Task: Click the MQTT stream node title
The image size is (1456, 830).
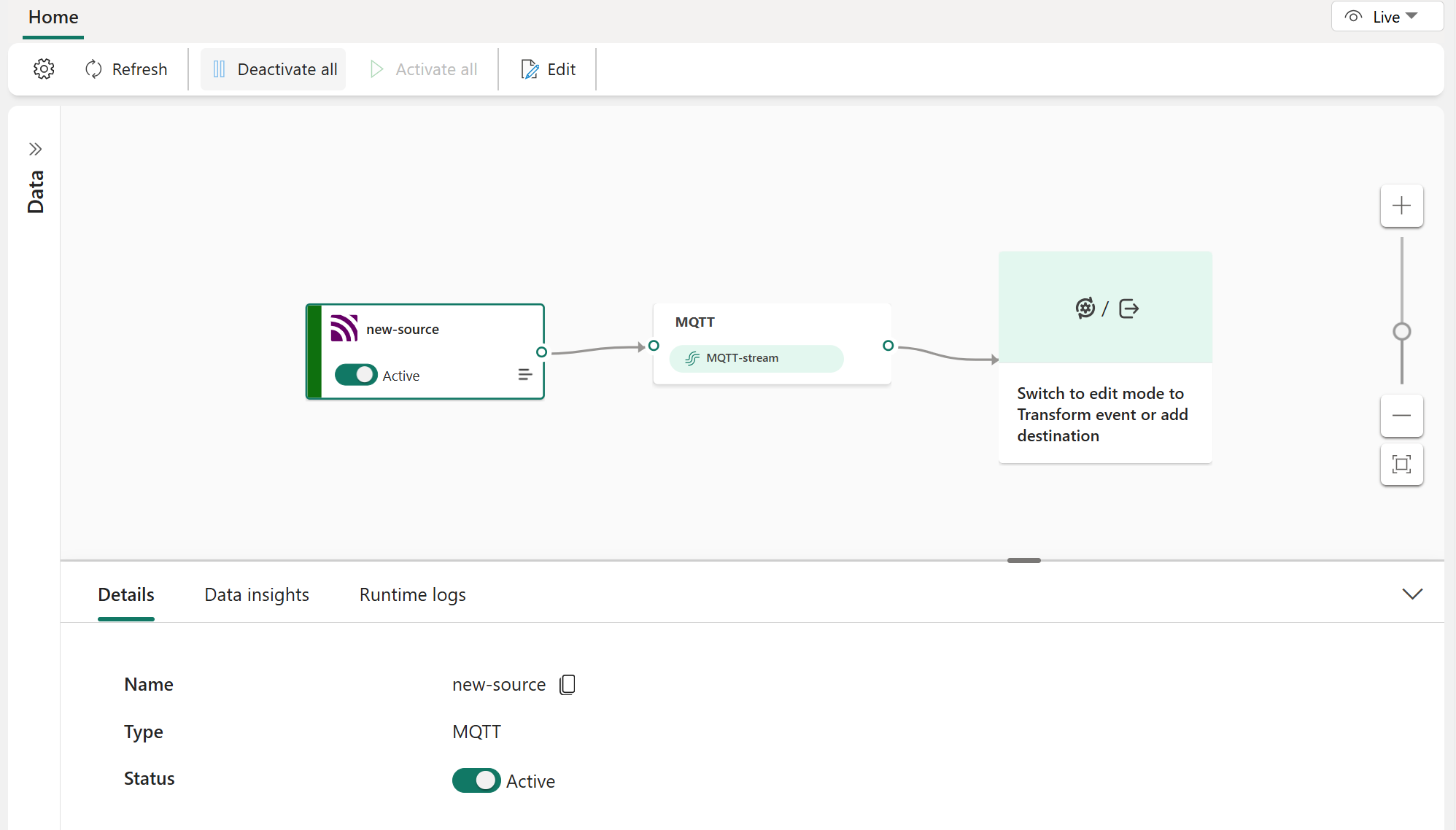Action: click(695, 322)
